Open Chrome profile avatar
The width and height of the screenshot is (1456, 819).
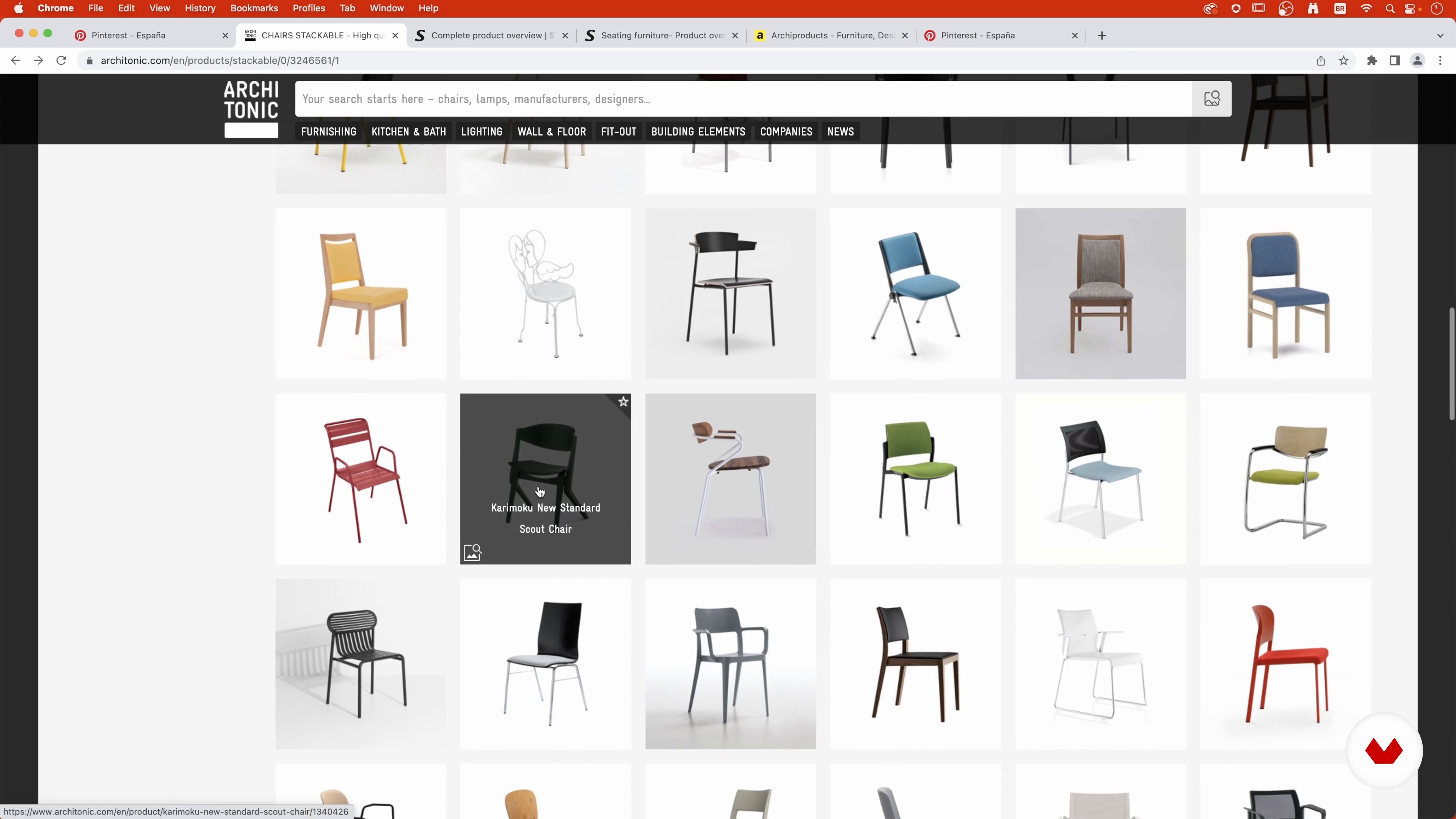(x=1417, y=61)
